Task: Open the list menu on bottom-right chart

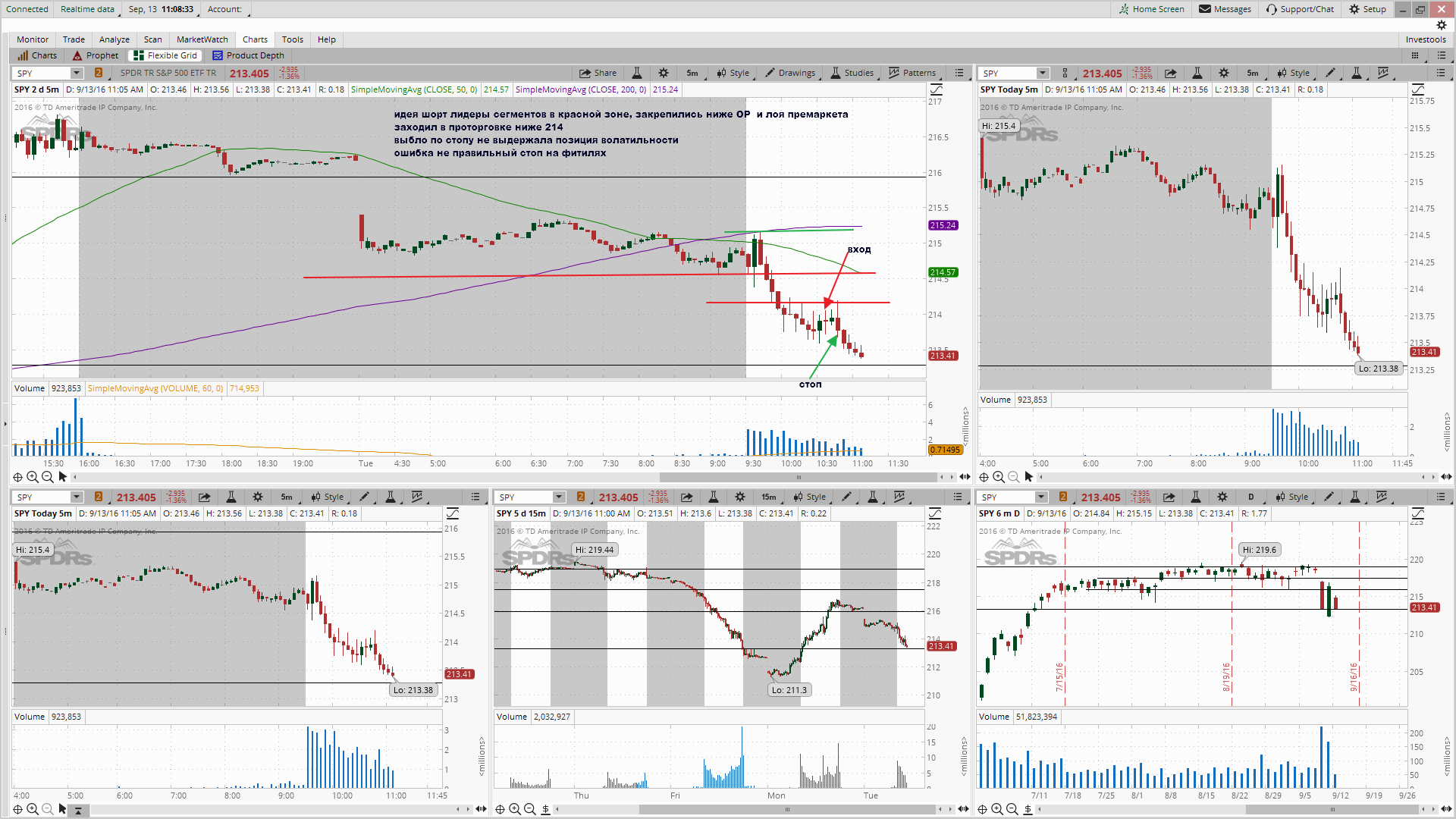Action: 1441,497
